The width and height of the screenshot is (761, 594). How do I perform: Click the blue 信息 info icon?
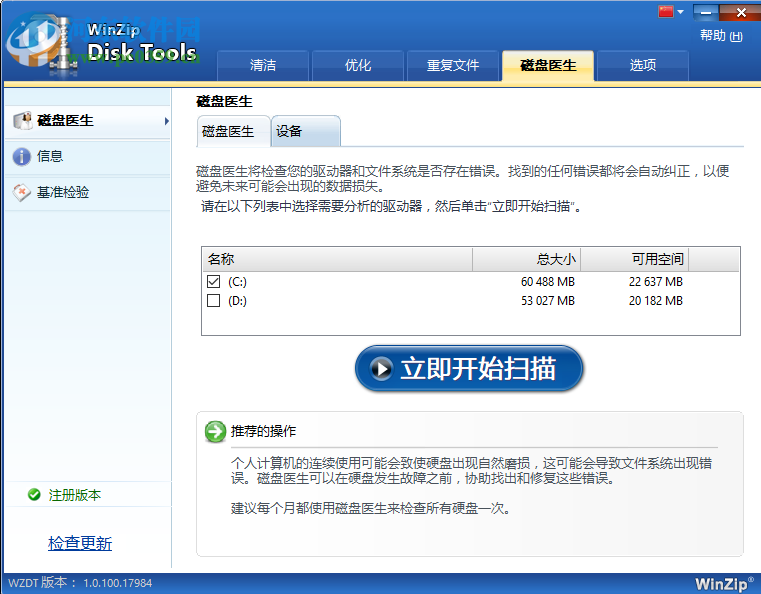[22, 157]
